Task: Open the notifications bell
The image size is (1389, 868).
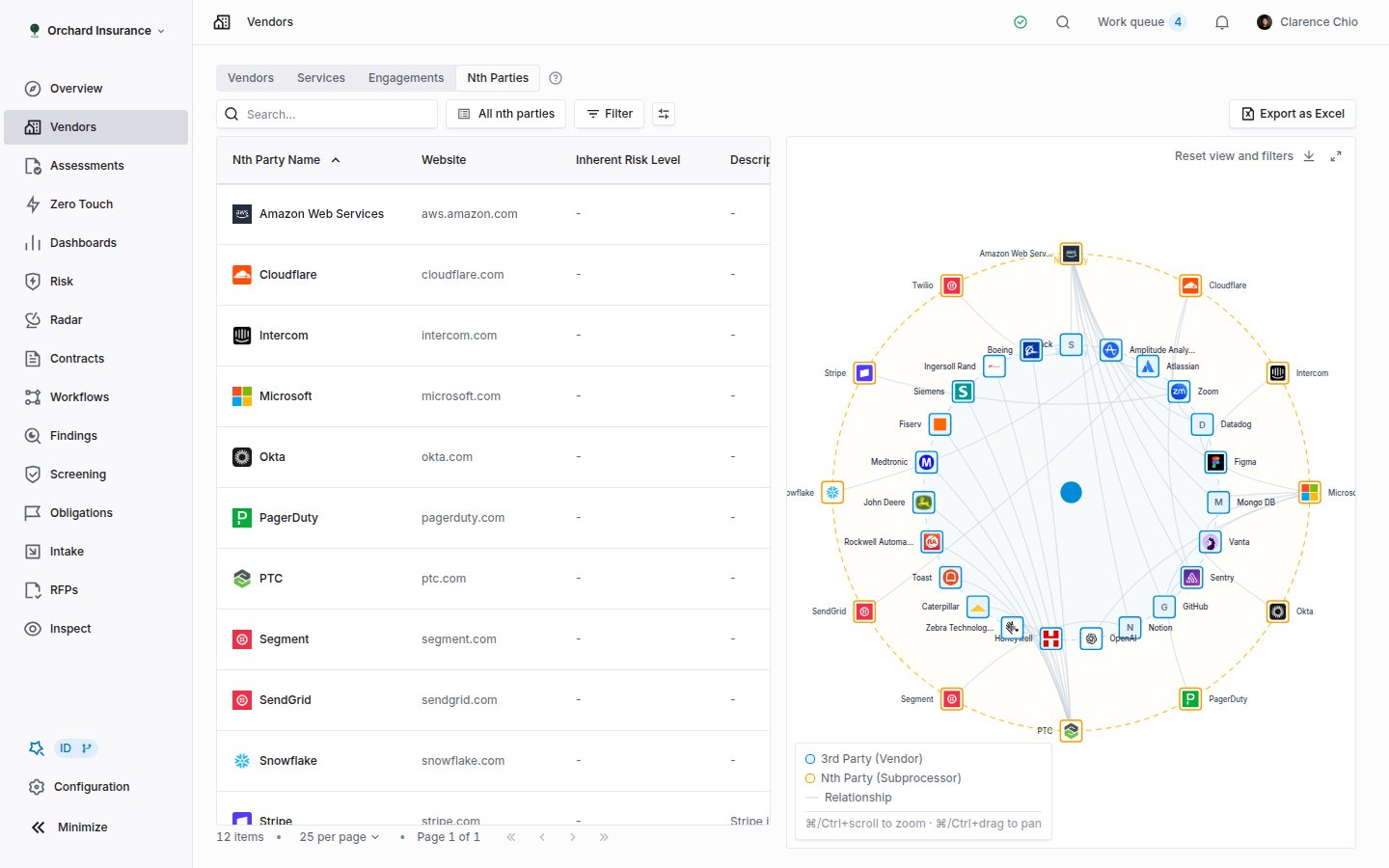Action: (1222, 22)
